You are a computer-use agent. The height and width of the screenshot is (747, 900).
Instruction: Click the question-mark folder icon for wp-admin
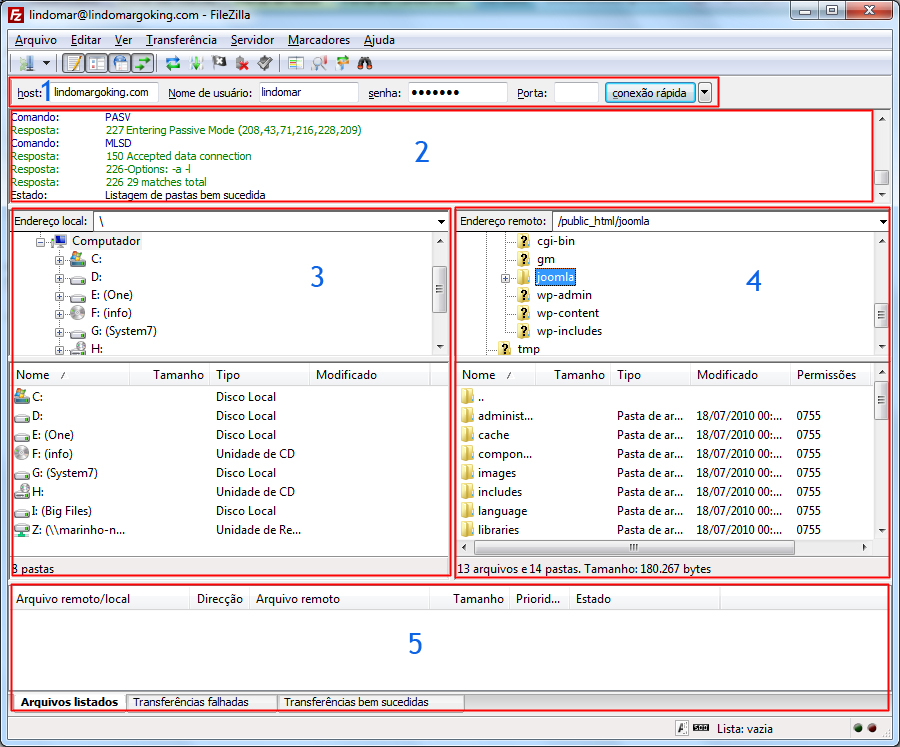(x=523, y=295)
